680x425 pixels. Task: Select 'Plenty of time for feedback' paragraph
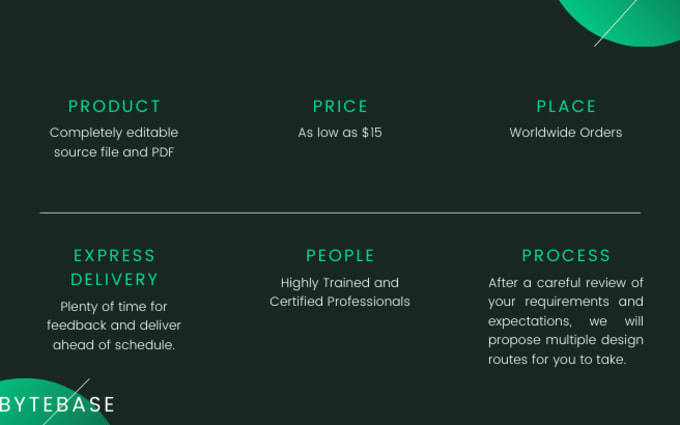(x=114, y=326)
